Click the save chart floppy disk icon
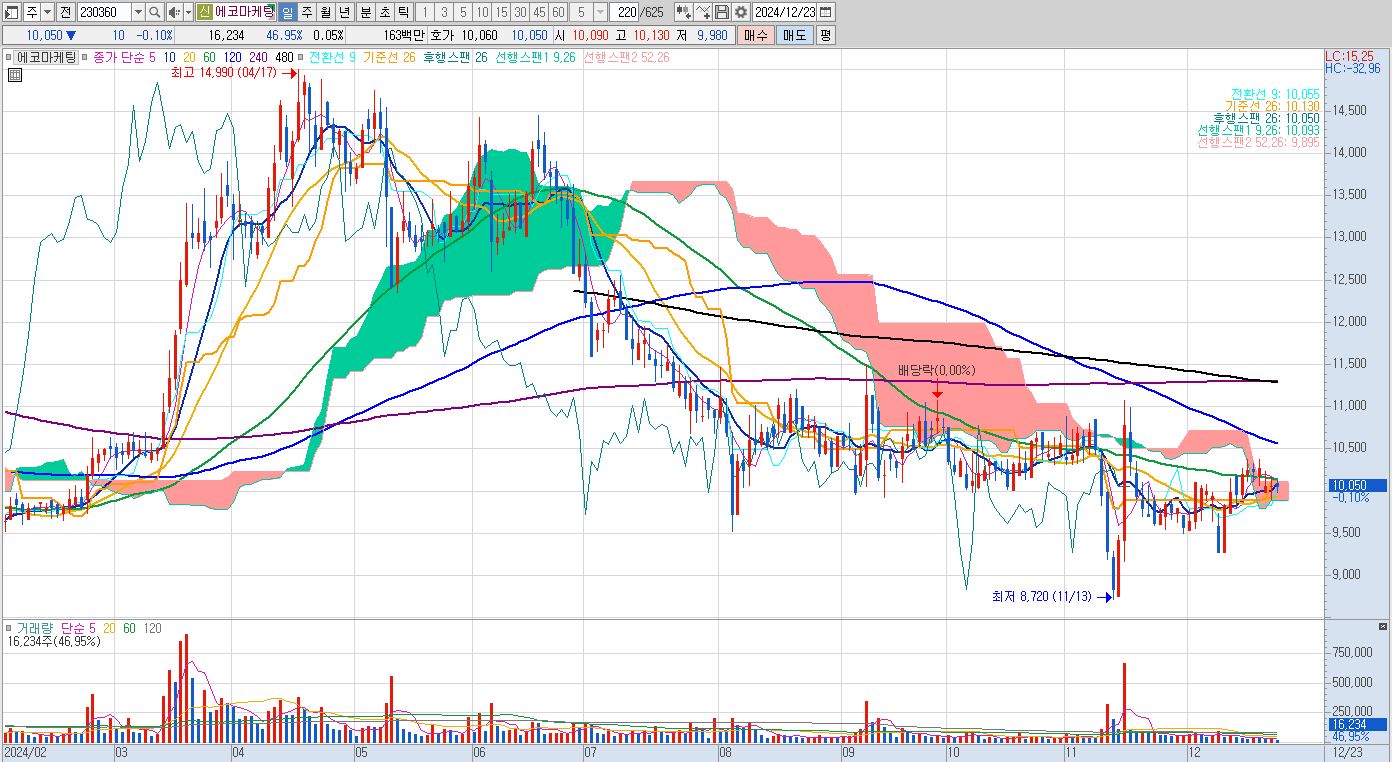The height and width of the screenshot is (762, 1392). pyautogui.click(x=721, y=12)
